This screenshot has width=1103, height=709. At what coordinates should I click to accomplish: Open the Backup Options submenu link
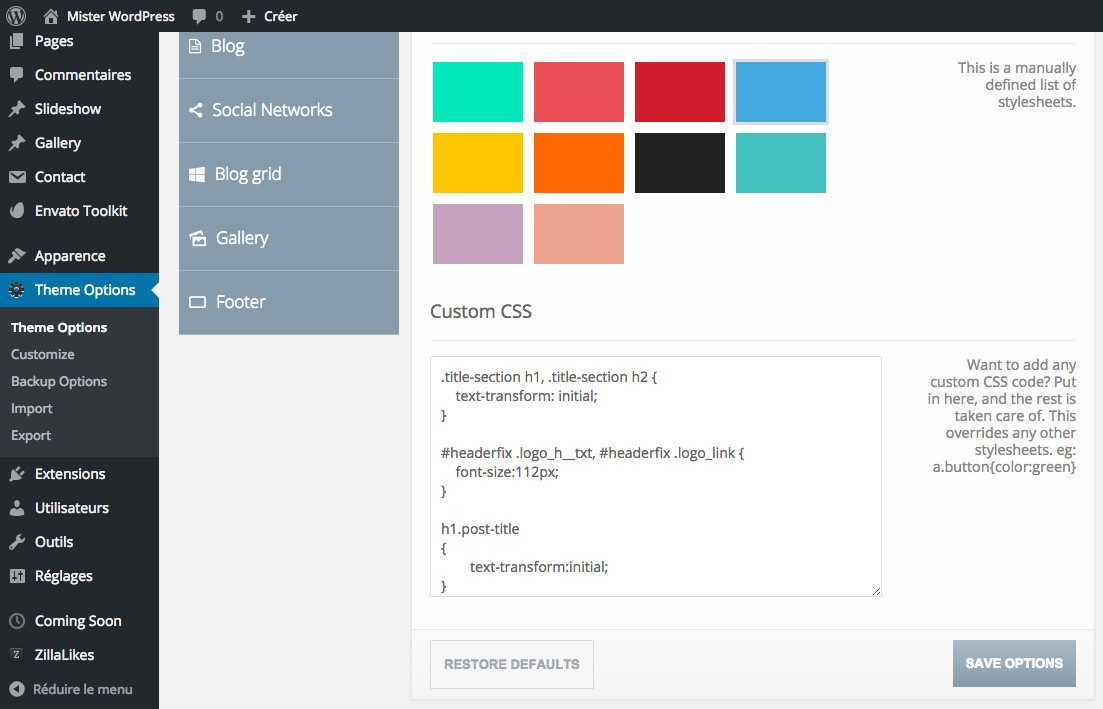tap(59, 381)
